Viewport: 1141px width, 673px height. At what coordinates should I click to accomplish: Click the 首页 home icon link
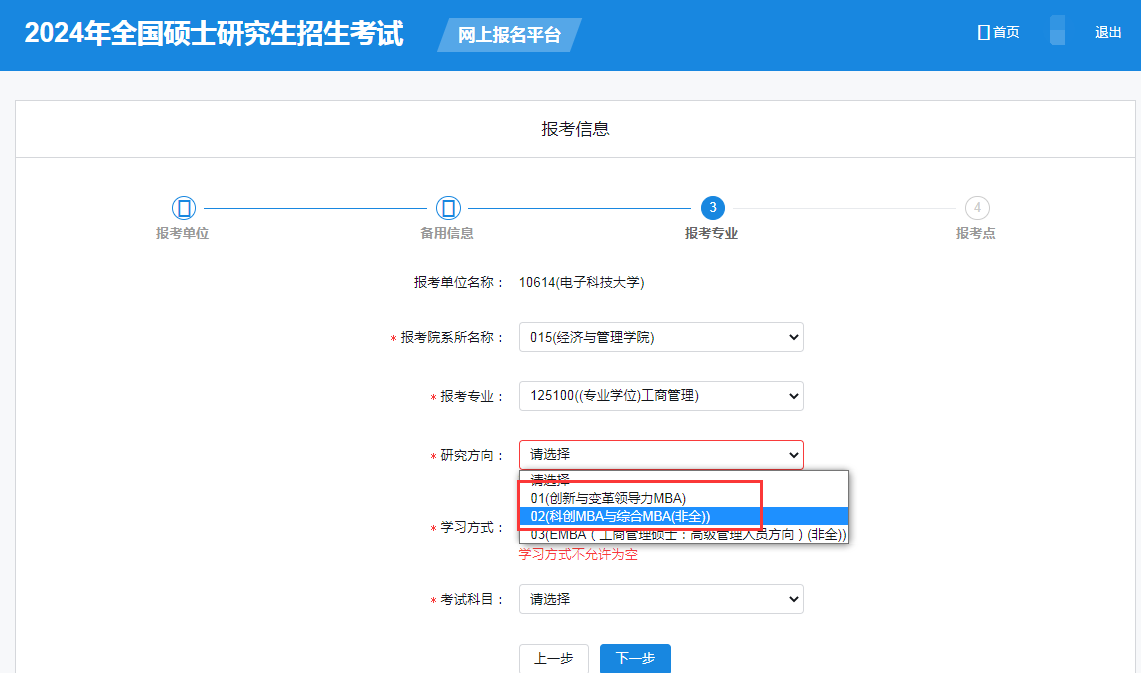pos(998,32)
